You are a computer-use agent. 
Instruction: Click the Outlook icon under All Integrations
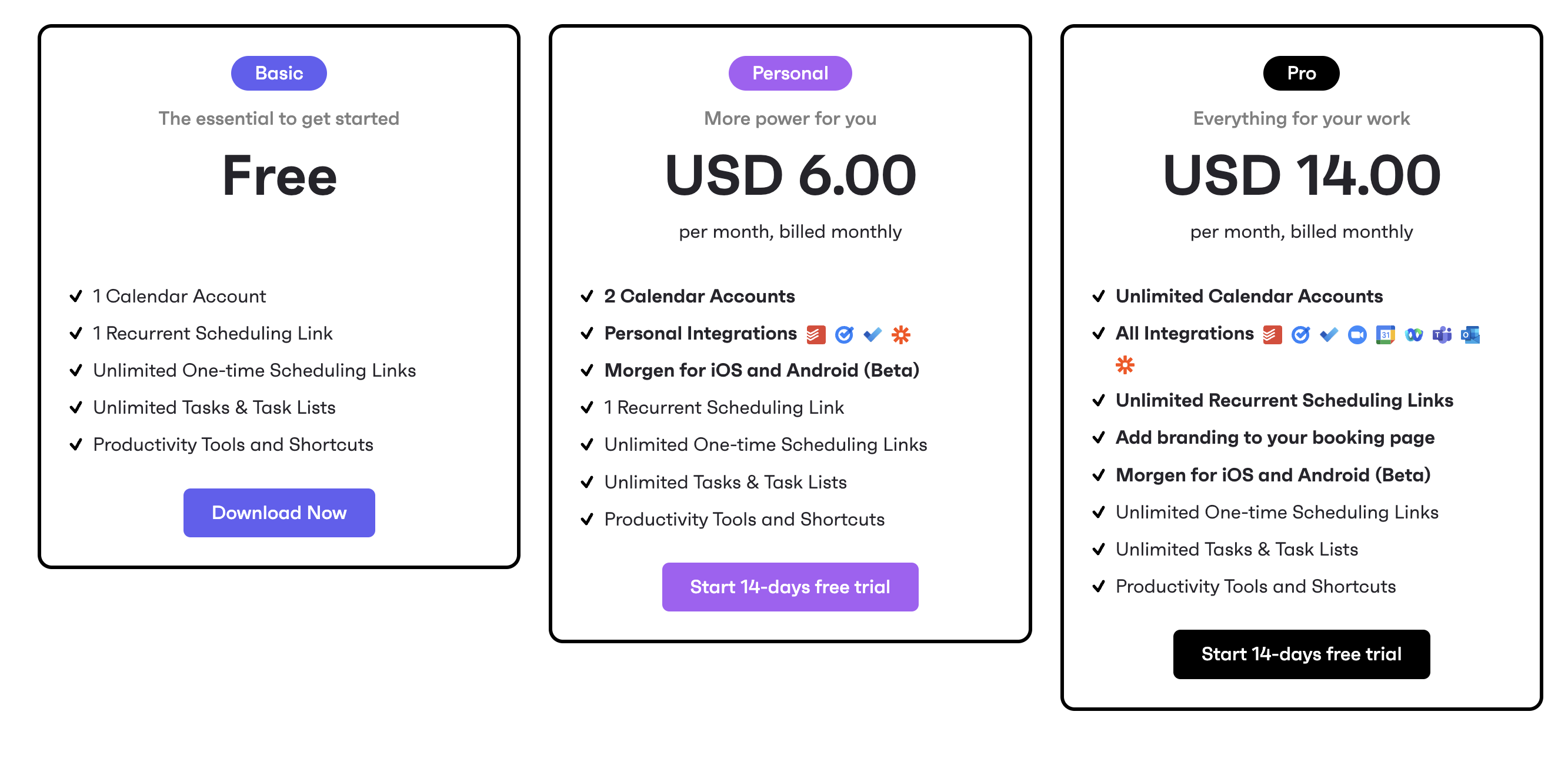1470,334
